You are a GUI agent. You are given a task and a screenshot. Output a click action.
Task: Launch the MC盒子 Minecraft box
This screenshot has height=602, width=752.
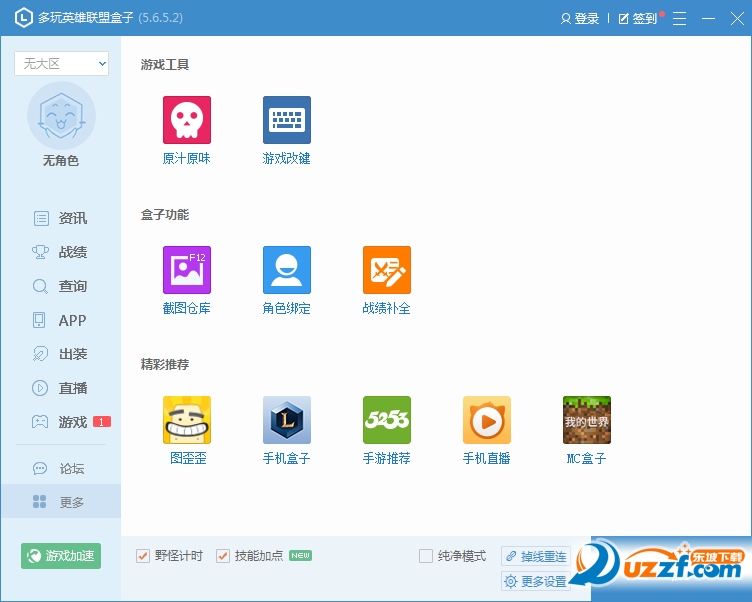587,420
